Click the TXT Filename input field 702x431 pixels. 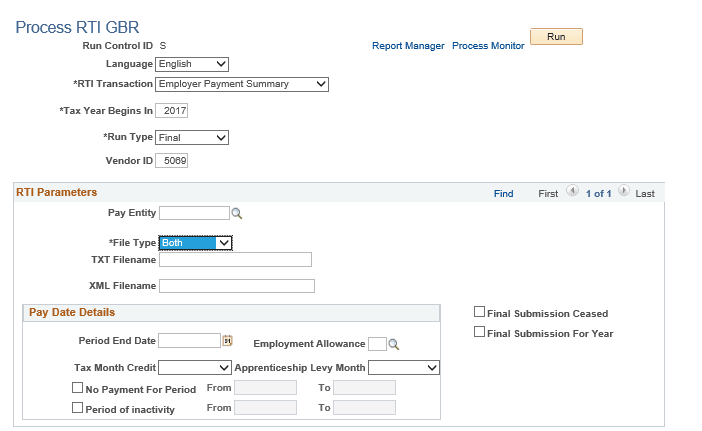[235, 260]
